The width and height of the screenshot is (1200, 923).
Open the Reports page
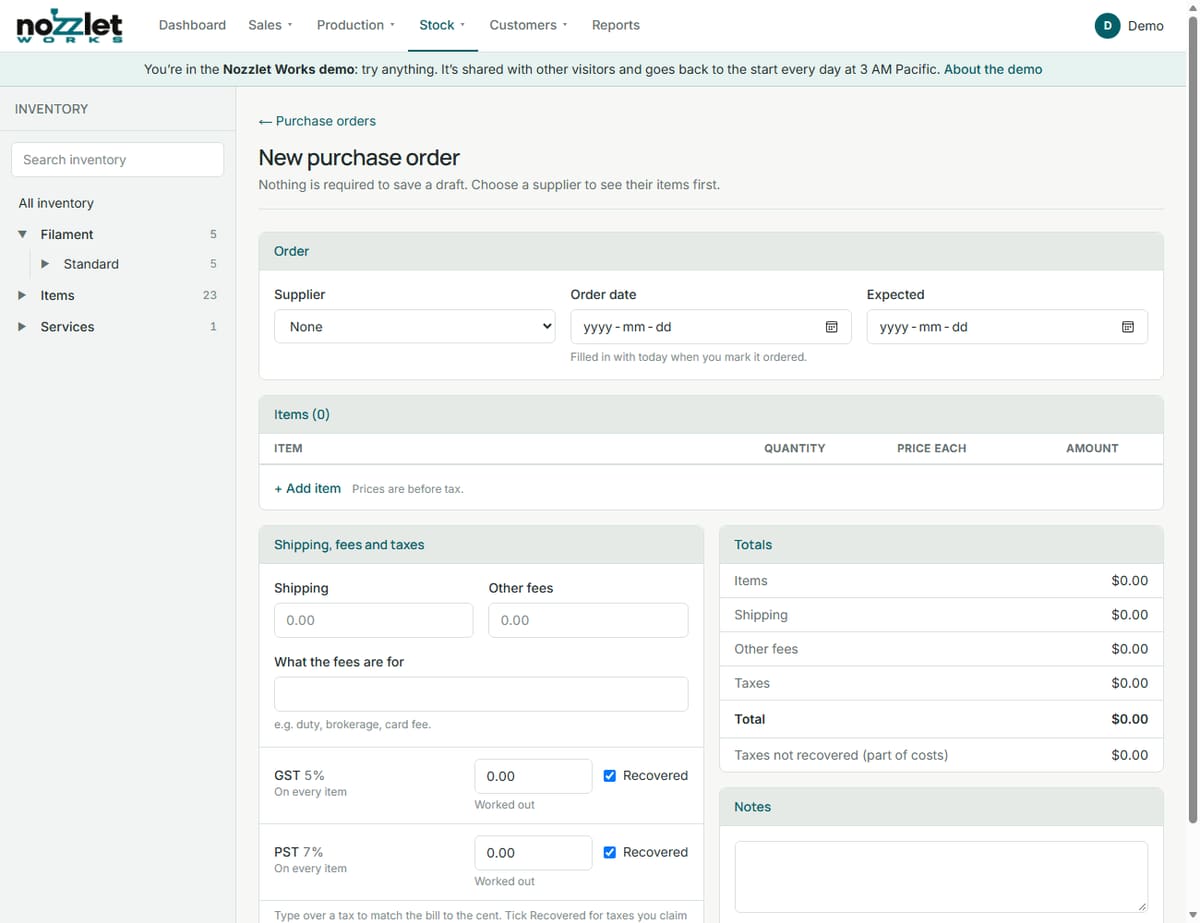tap(615, 25)
